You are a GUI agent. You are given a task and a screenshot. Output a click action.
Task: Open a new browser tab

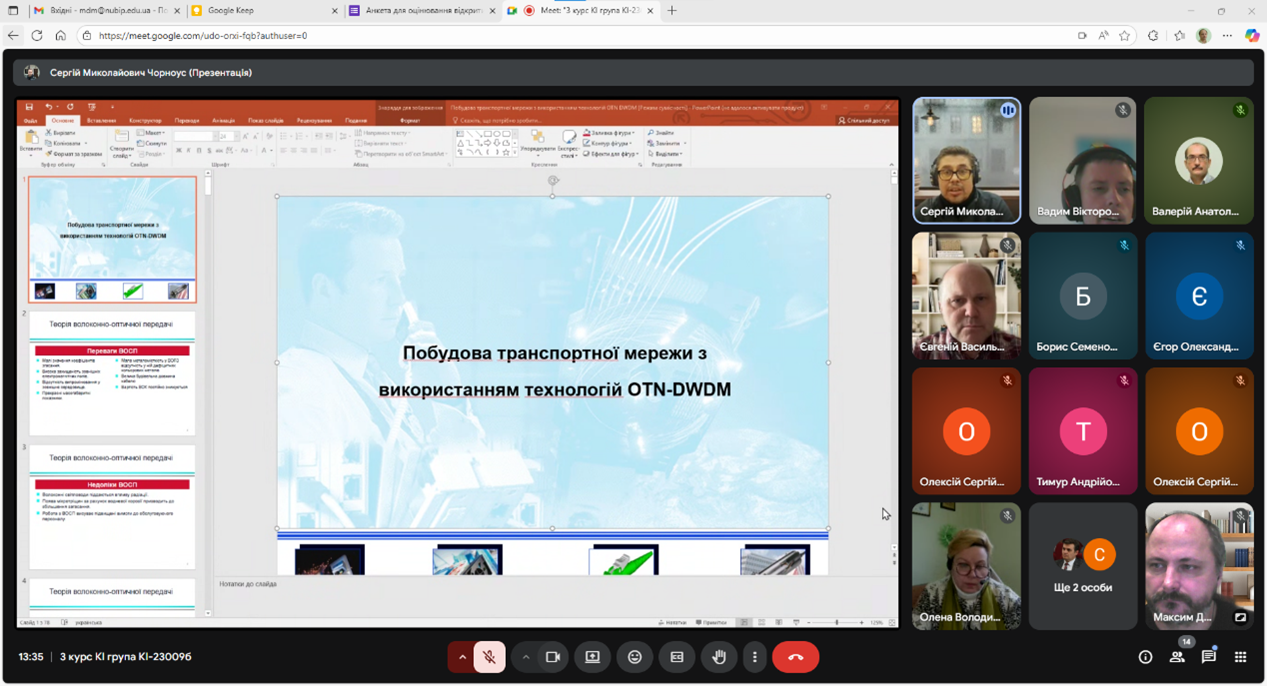(x=672, y=11)
